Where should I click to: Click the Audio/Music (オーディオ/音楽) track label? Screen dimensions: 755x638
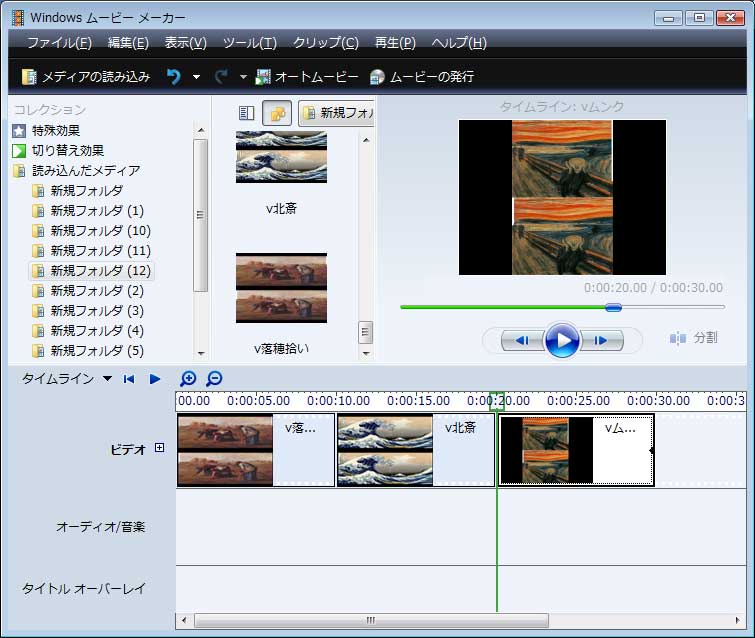(x=100, y=527)
